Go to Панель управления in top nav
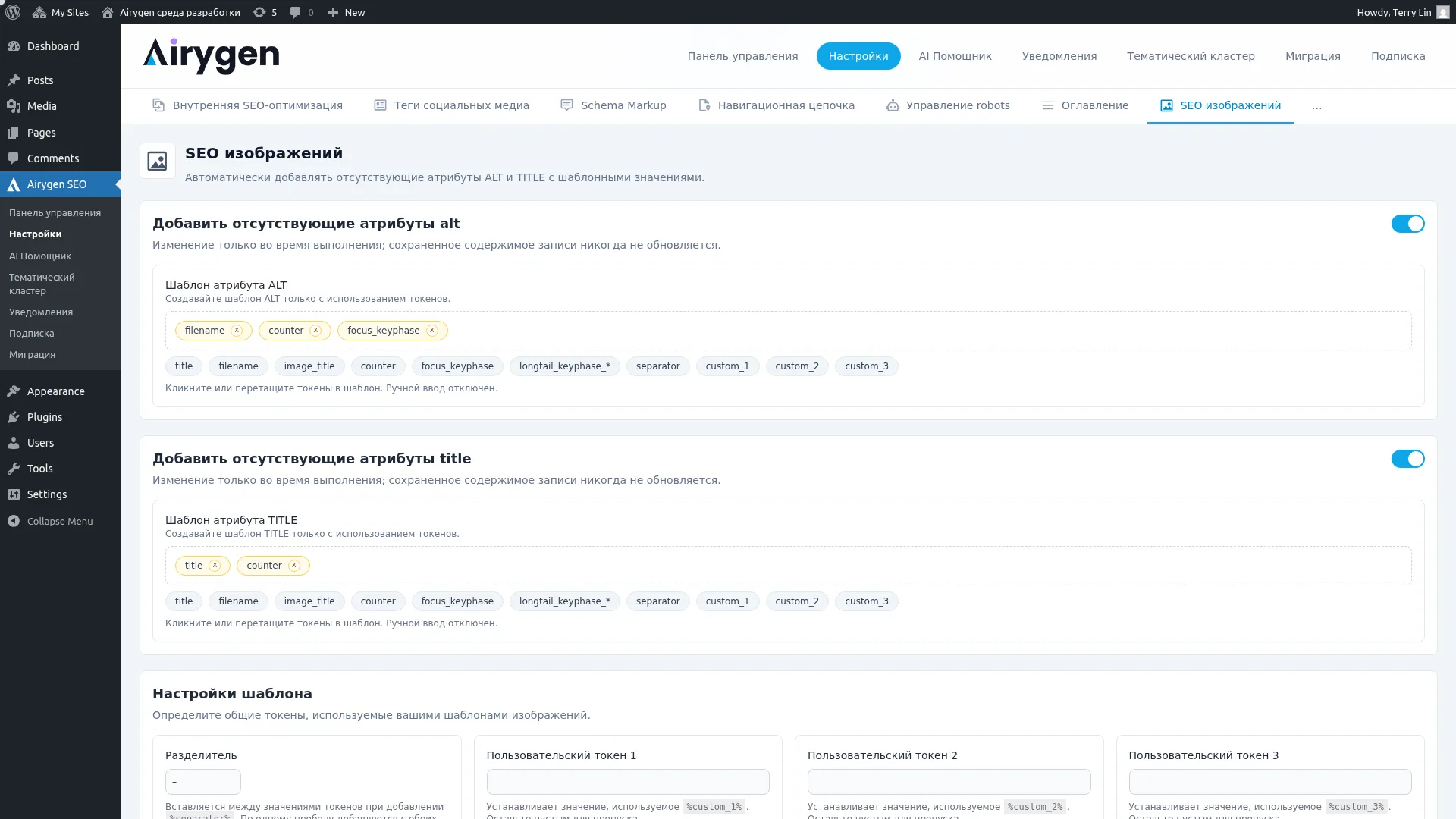The image size is (1456, 819). tap(742, 56)
